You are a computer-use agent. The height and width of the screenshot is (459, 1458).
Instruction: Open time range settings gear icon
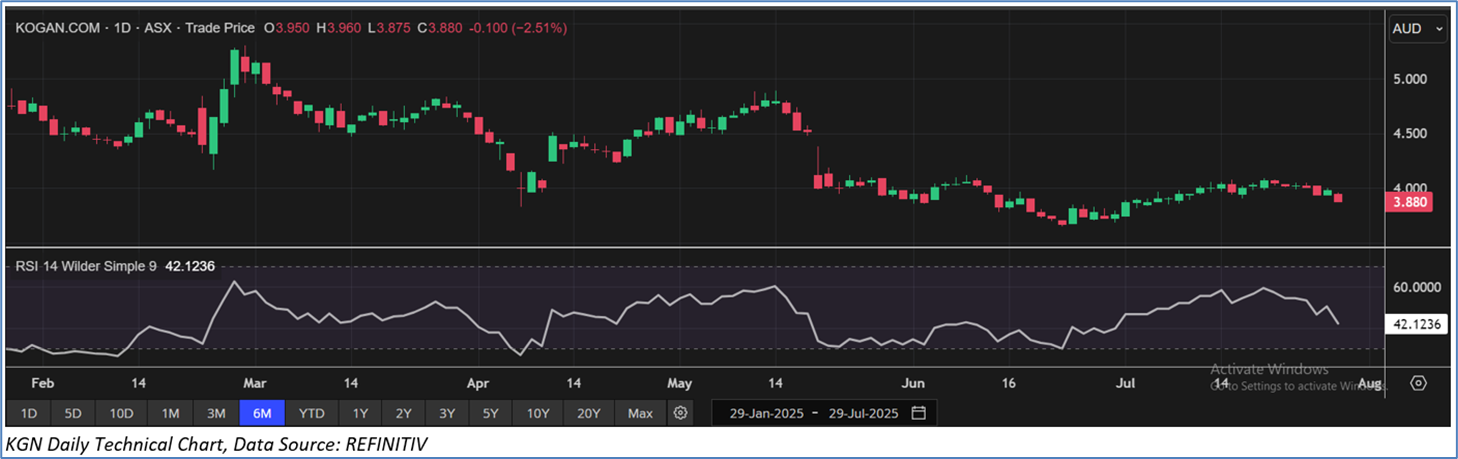pos(681,413)
